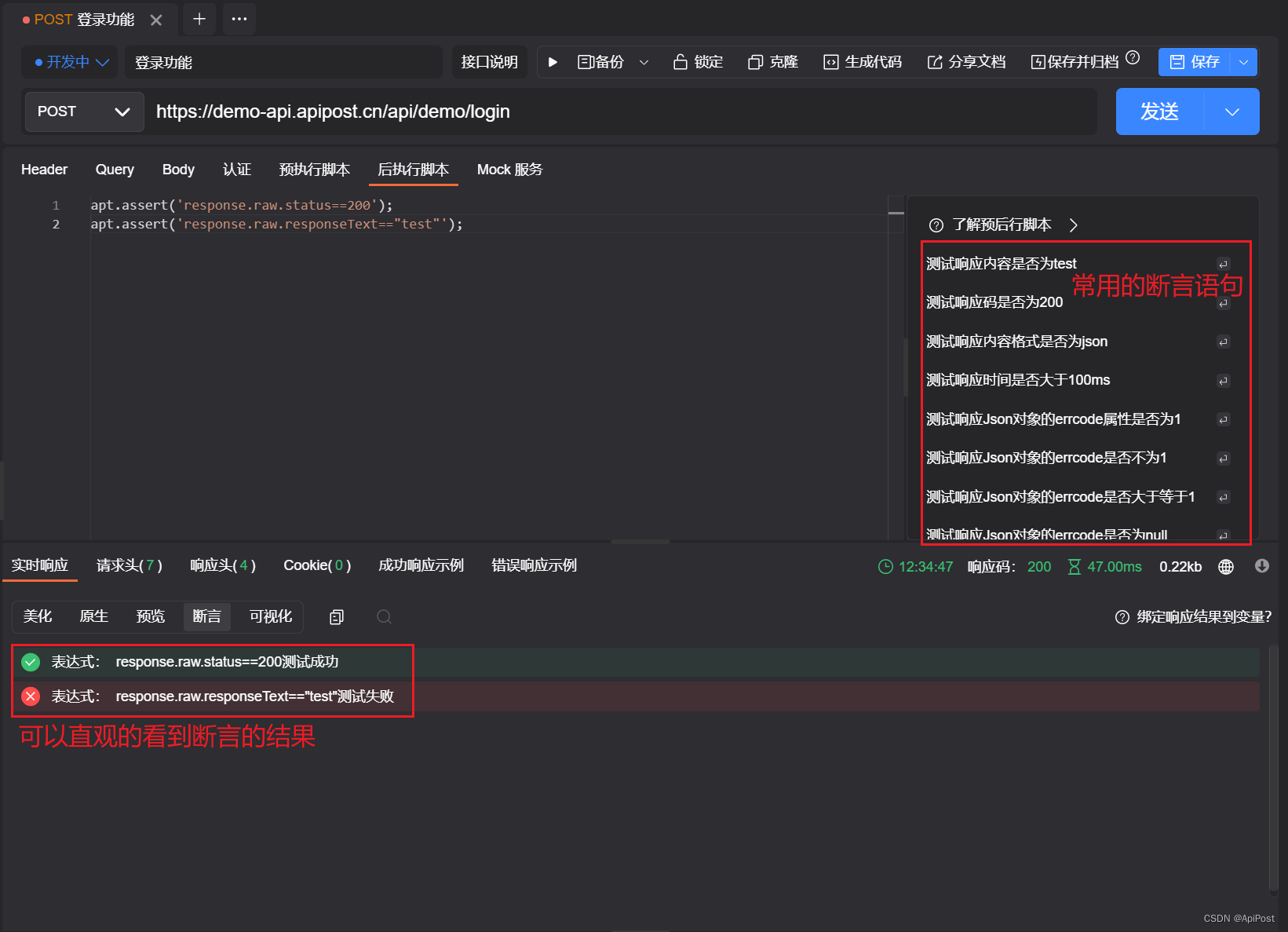Expand the 备份 dropdown arrow
The height and width of the screenshot is (932, 1288).
(x=644, y=62)
